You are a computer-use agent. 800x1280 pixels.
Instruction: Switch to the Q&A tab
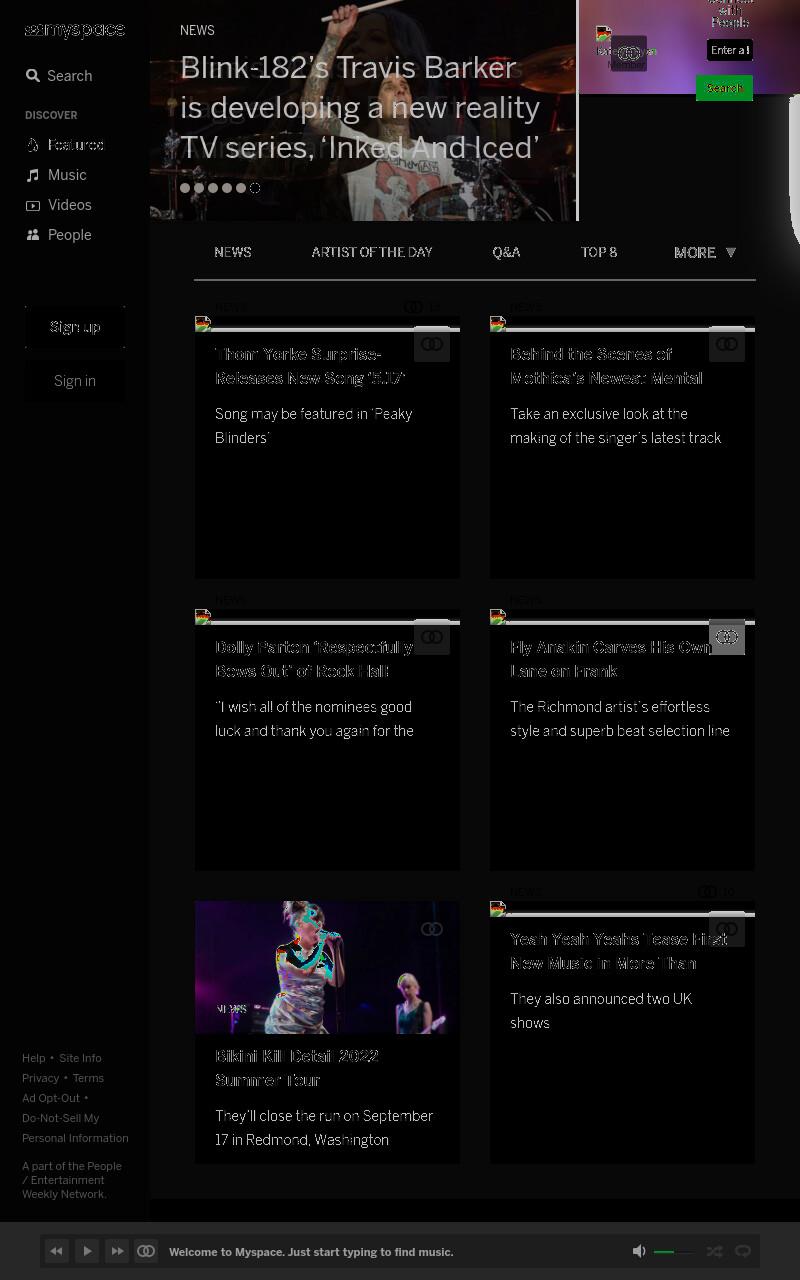coord(506,253)
